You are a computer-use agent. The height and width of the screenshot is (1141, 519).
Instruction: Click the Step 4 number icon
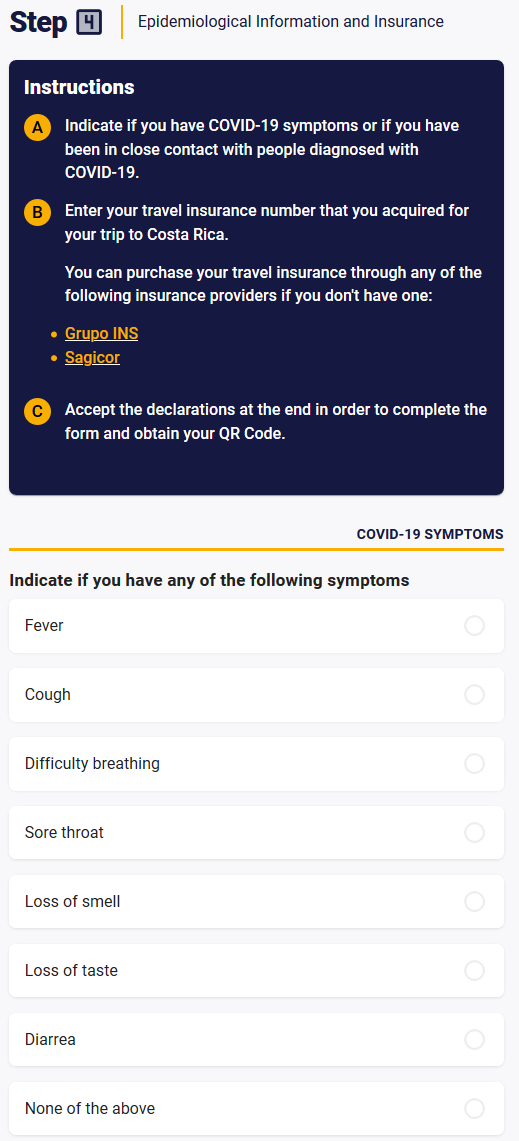pos(89,23)
